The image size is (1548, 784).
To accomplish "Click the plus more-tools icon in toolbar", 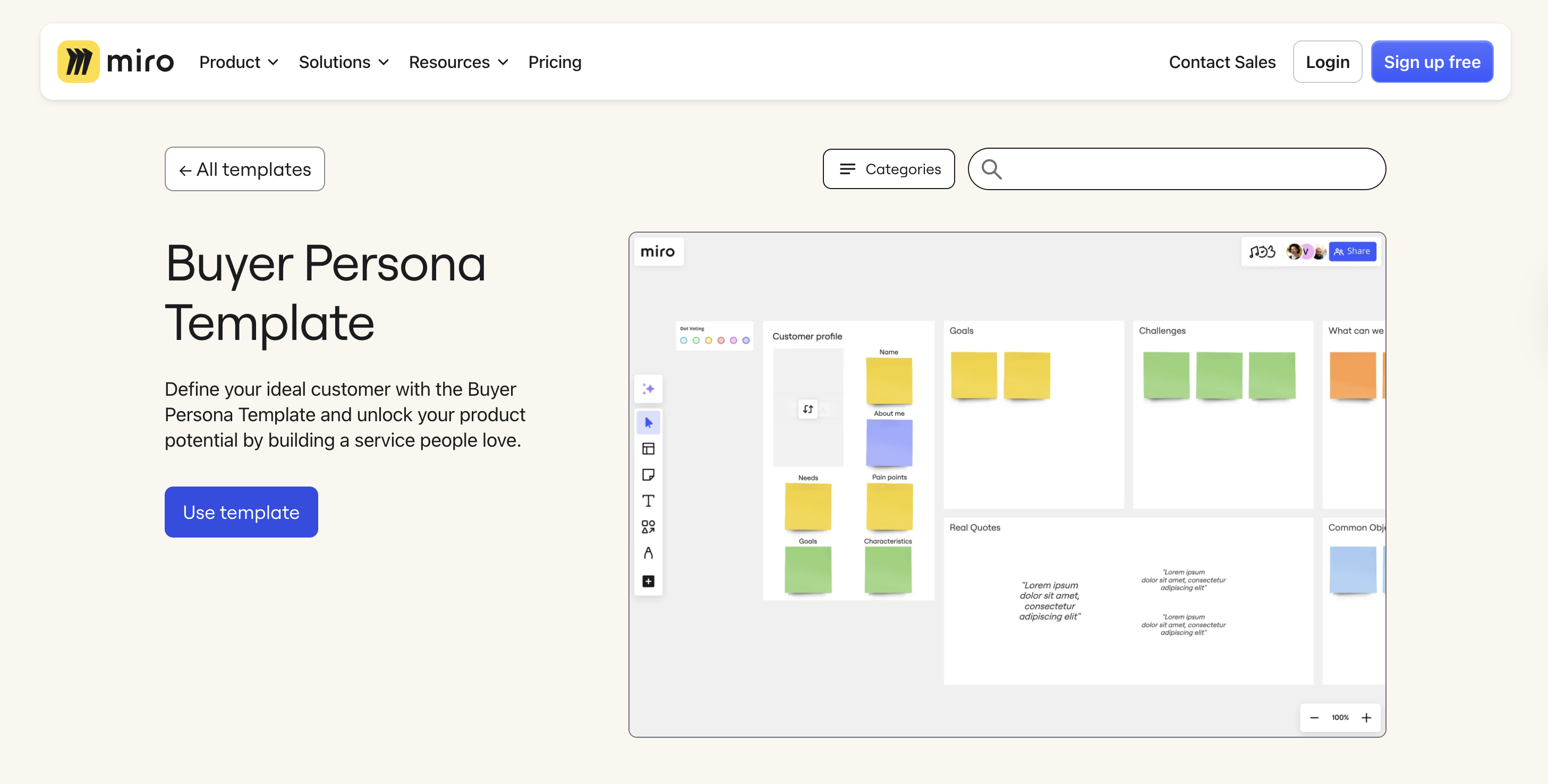I will (649, 581).
